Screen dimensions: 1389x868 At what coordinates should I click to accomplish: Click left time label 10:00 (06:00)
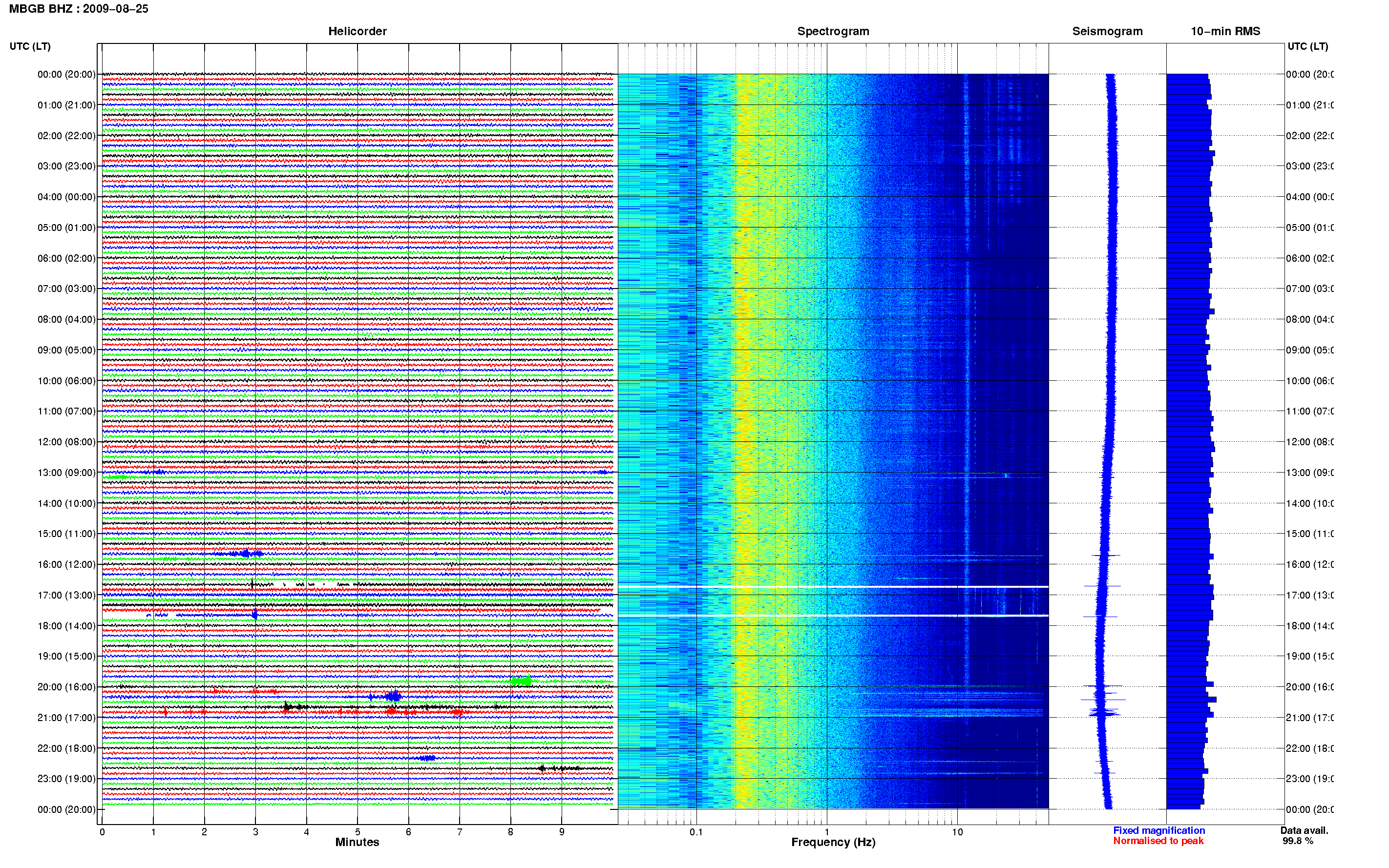pyautogui.click(x=66, y=381)
